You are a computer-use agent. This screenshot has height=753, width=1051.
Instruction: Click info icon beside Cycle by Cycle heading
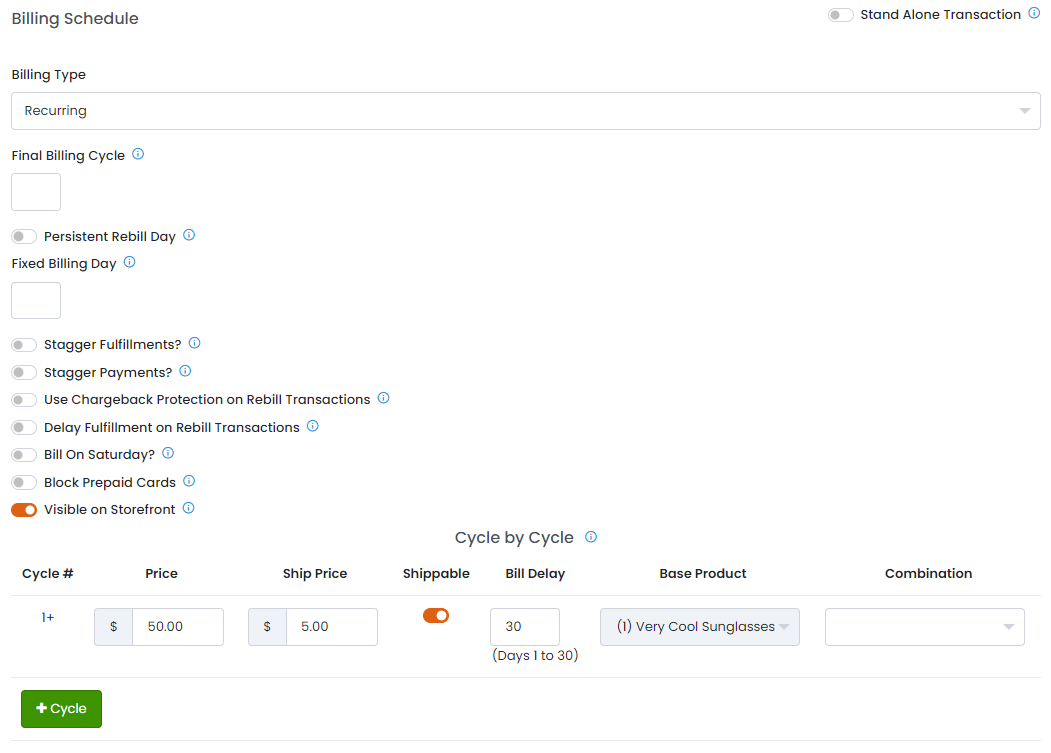[x=591, y=537]
